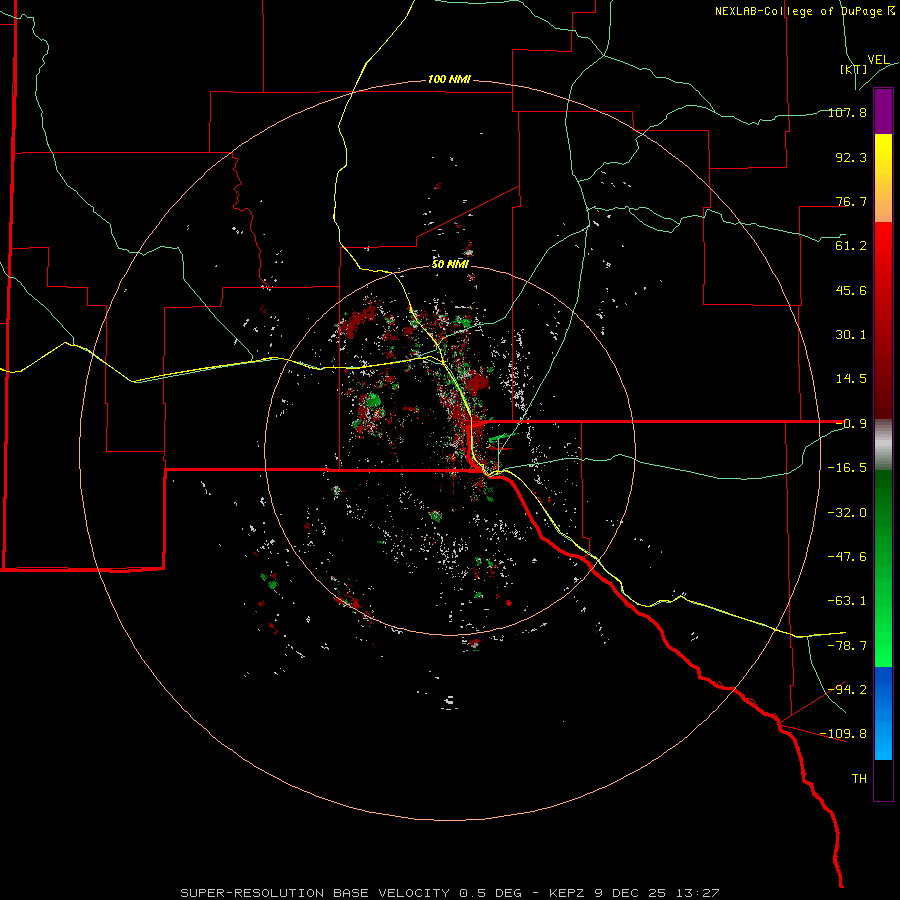Click the 50 NMI range ring label

click(x=450, y=264)
